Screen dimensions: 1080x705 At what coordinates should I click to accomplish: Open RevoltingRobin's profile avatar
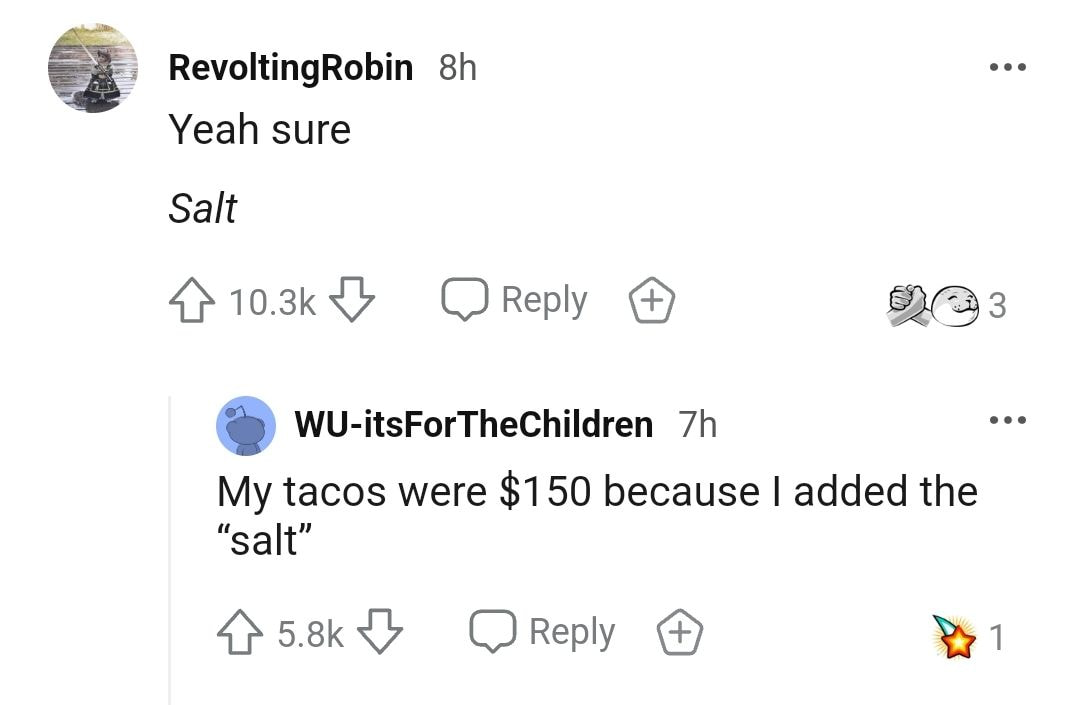(93, 68)
